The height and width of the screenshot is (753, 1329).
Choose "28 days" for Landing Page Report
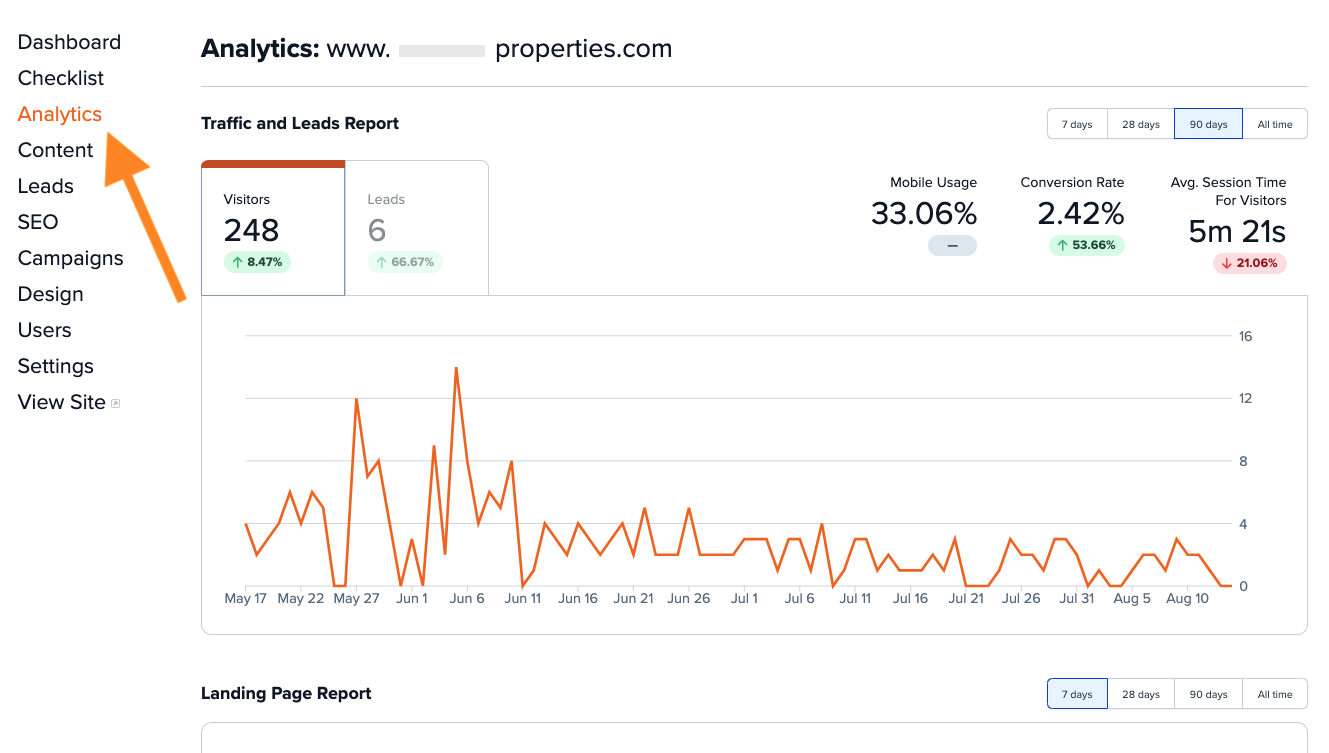tap(1141, 693)
